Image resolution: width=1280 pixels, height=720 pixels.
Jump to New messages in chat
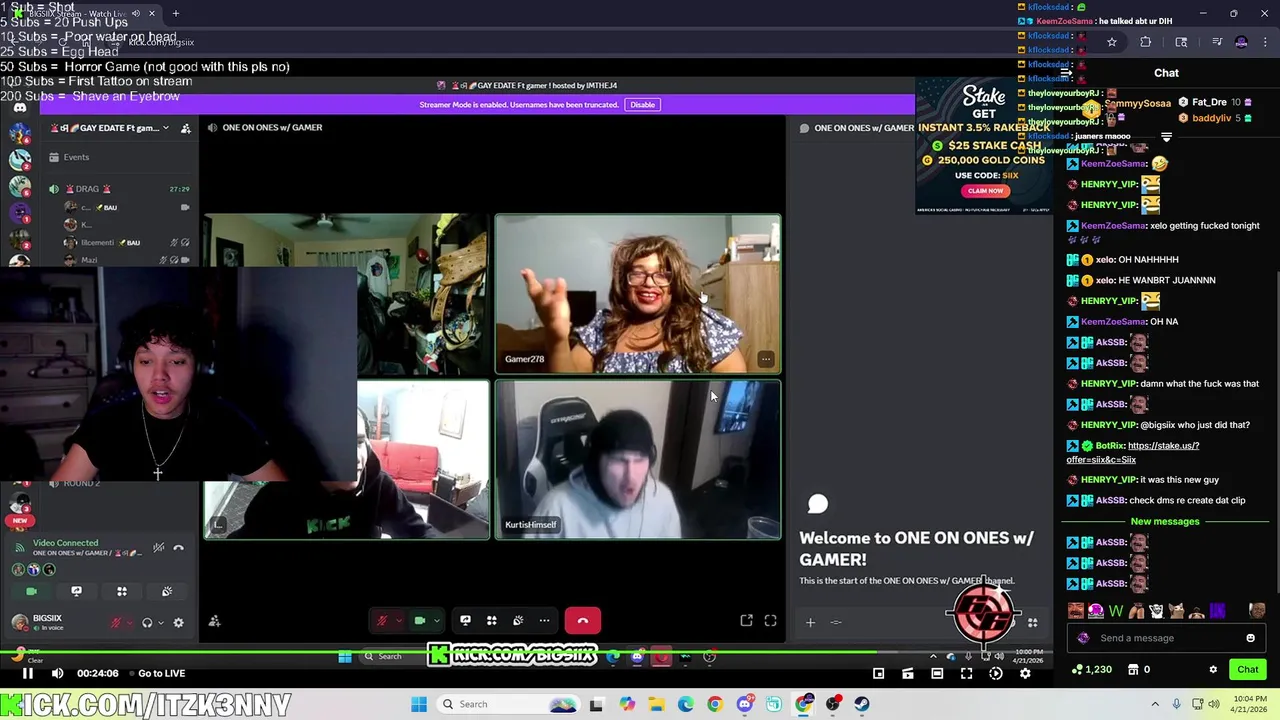coord(1165,521)
